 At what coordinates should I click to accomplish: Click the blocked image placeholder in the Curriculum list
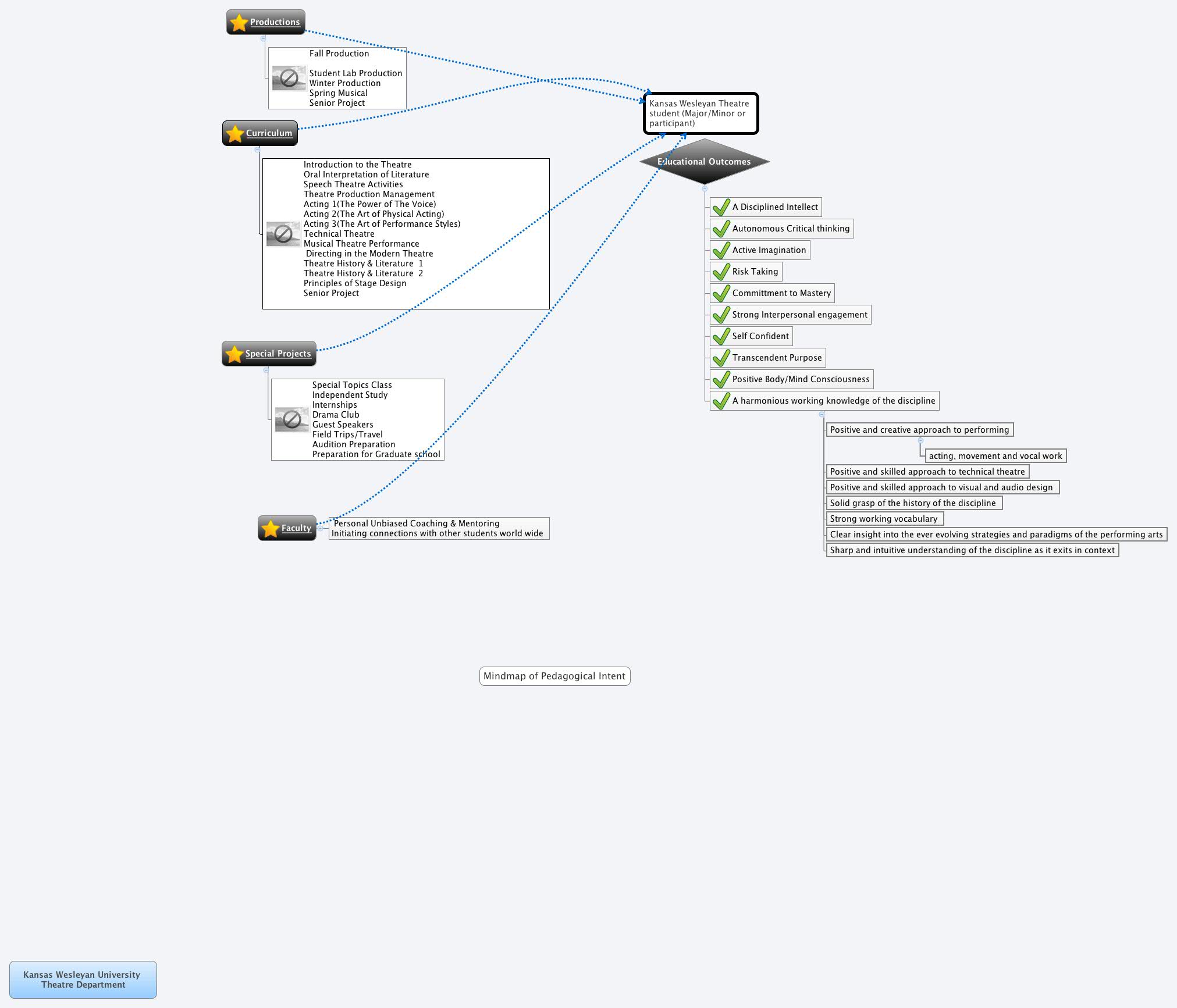(283, 234)
